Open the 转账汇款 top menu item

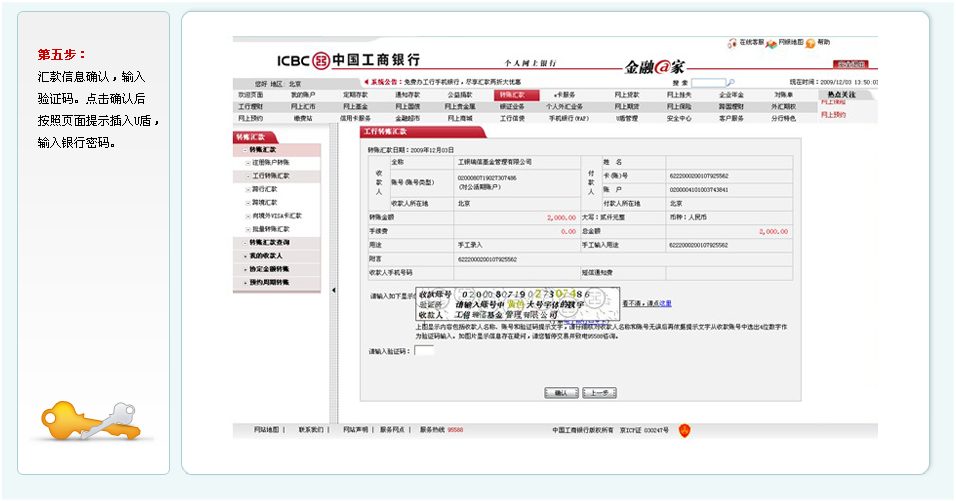click(516, 95)
